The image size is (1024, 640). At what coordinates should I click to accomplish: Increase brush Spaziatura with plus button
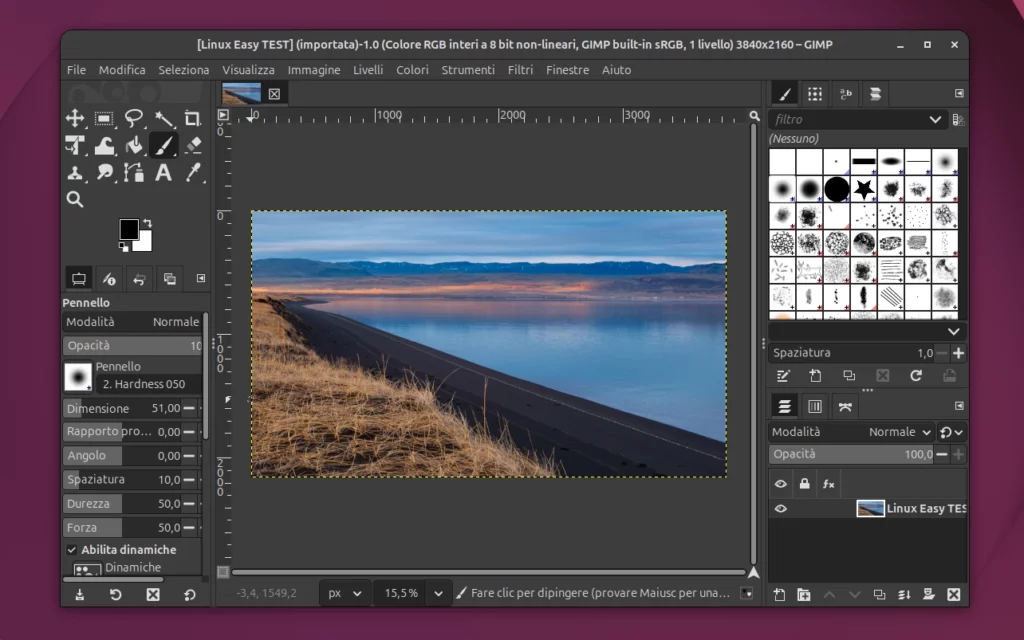958,353
